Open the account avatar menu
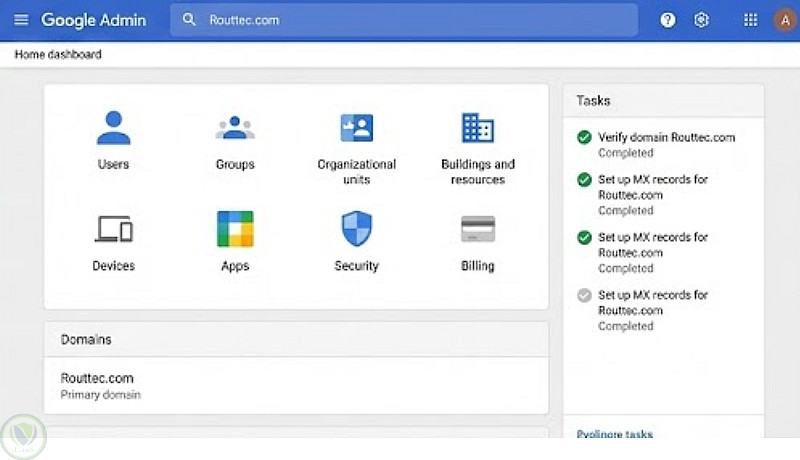This screenshot has width=800, height=460. click(x=783, y=20)
